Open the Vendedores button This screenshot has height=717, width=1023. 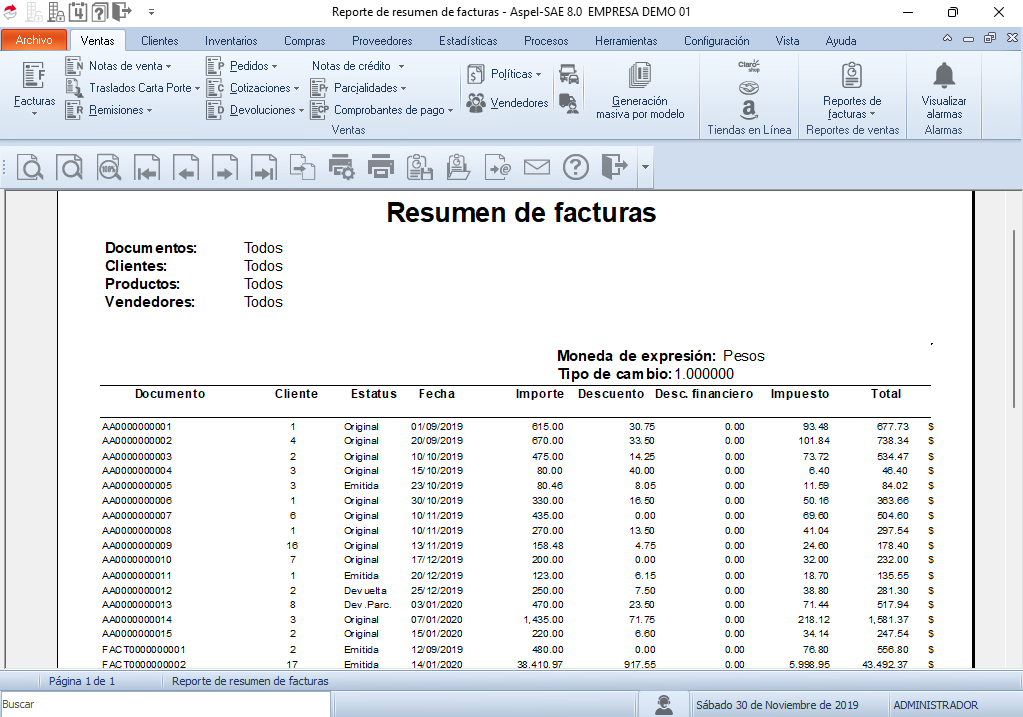tap(507, 103)
